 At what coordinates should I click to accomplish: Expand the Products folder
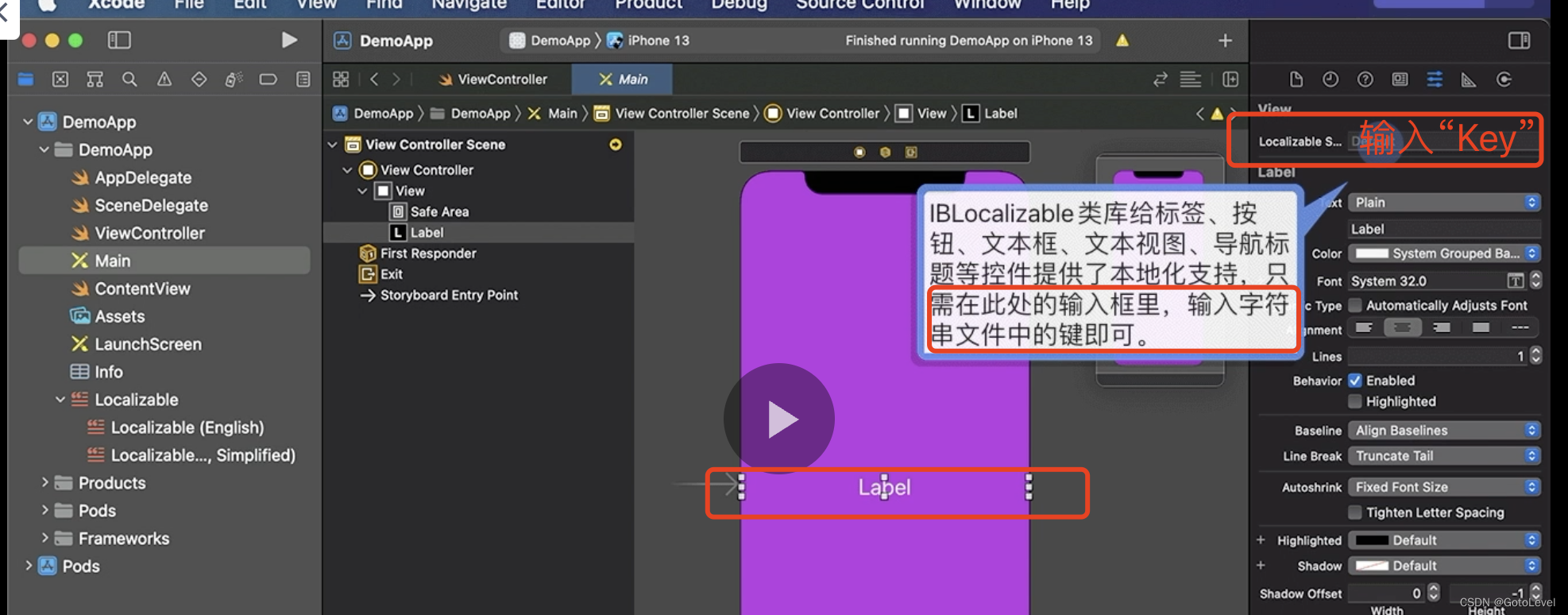click(44, 482)
